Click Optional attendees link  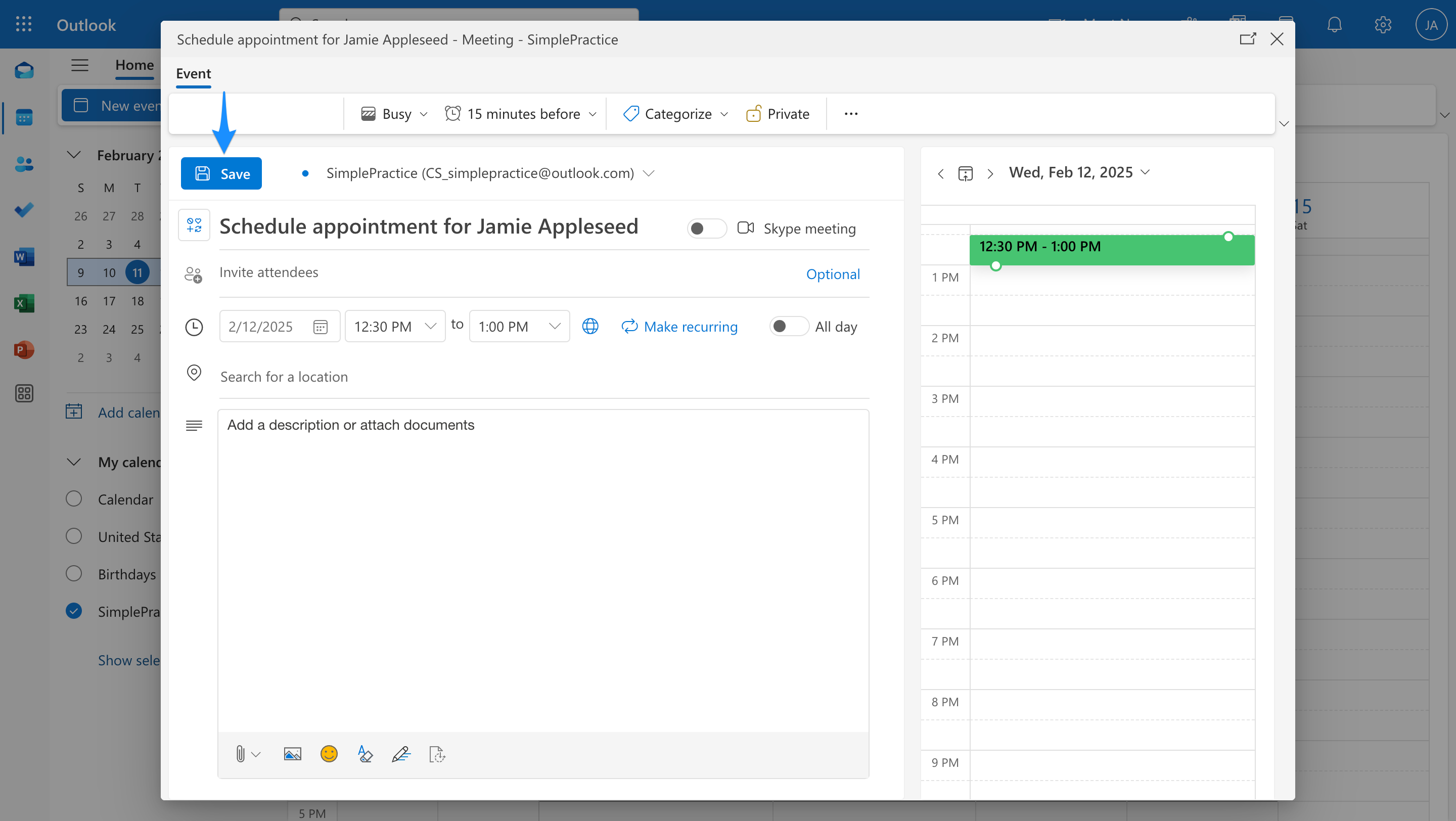(x=833, y=274)
